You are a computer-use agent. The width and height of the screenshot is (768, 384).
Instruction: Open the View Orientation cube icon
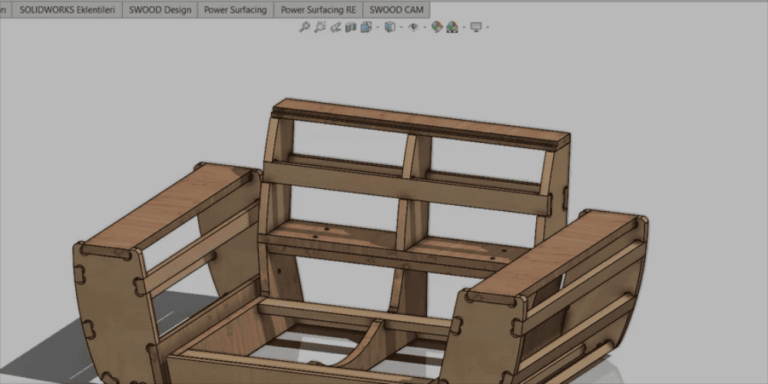point(366,27)
